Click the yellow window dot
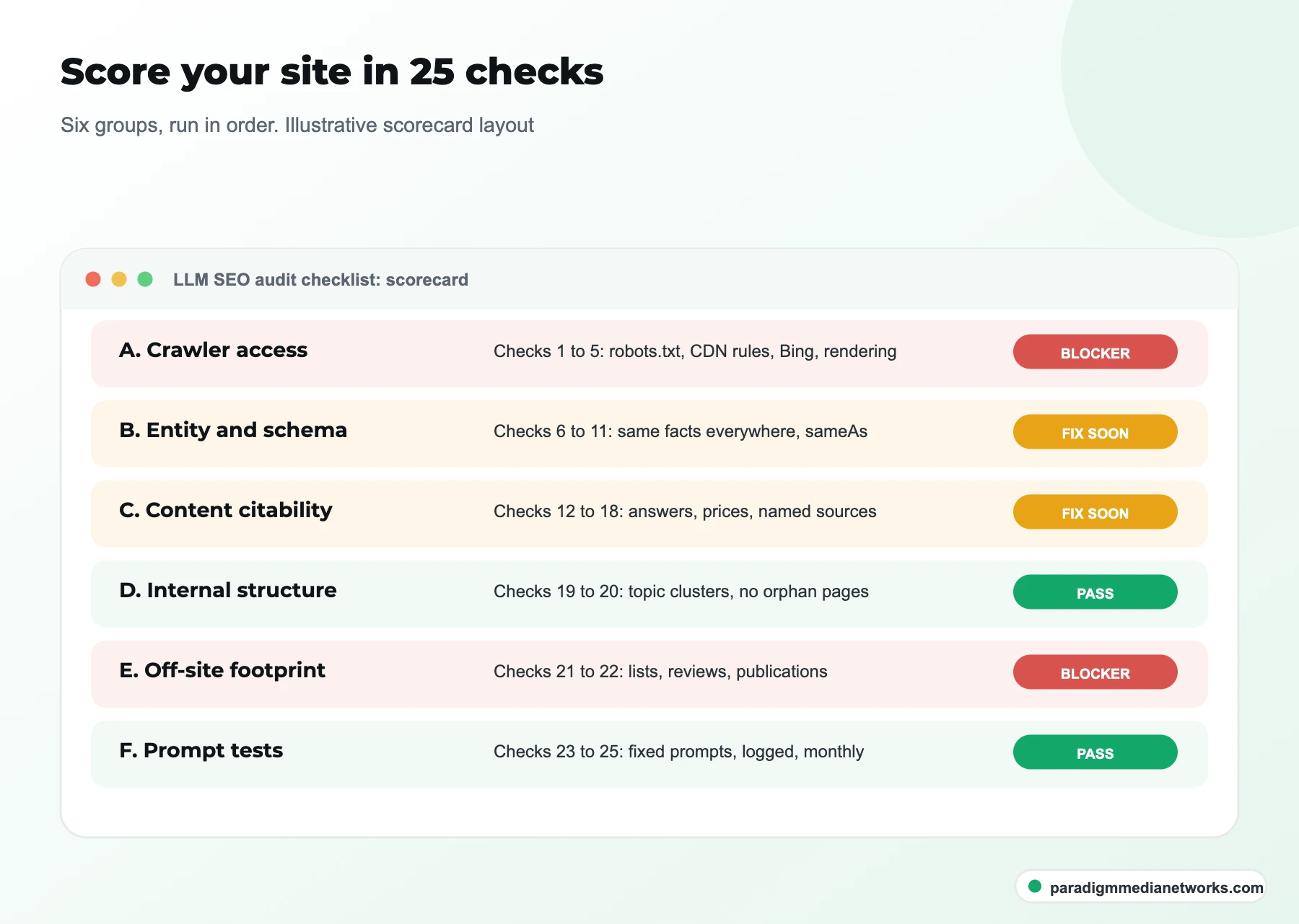Viewport: 1299px width, 924px height. tap(119, 279)
